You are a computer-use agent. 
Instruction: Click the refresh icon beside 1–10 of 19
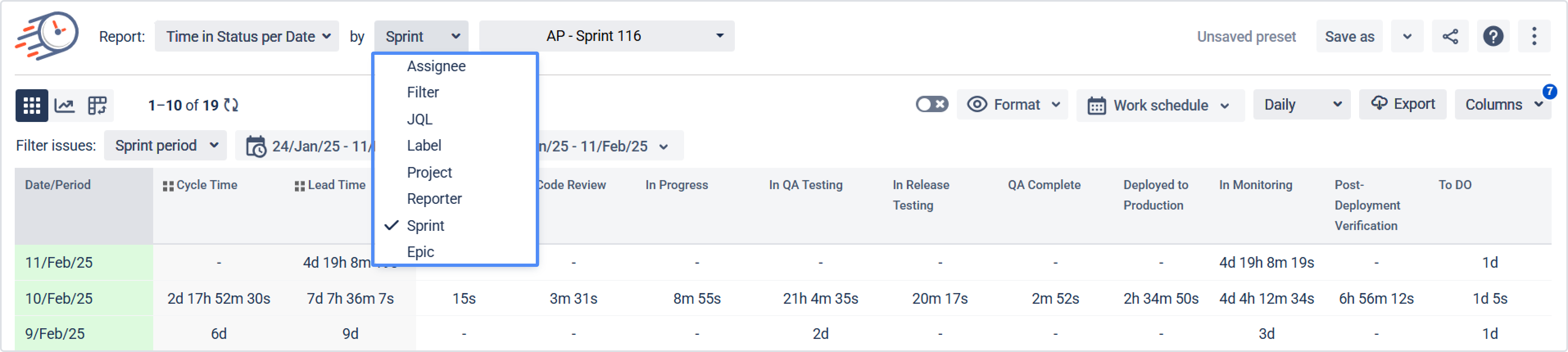point(231,105)
